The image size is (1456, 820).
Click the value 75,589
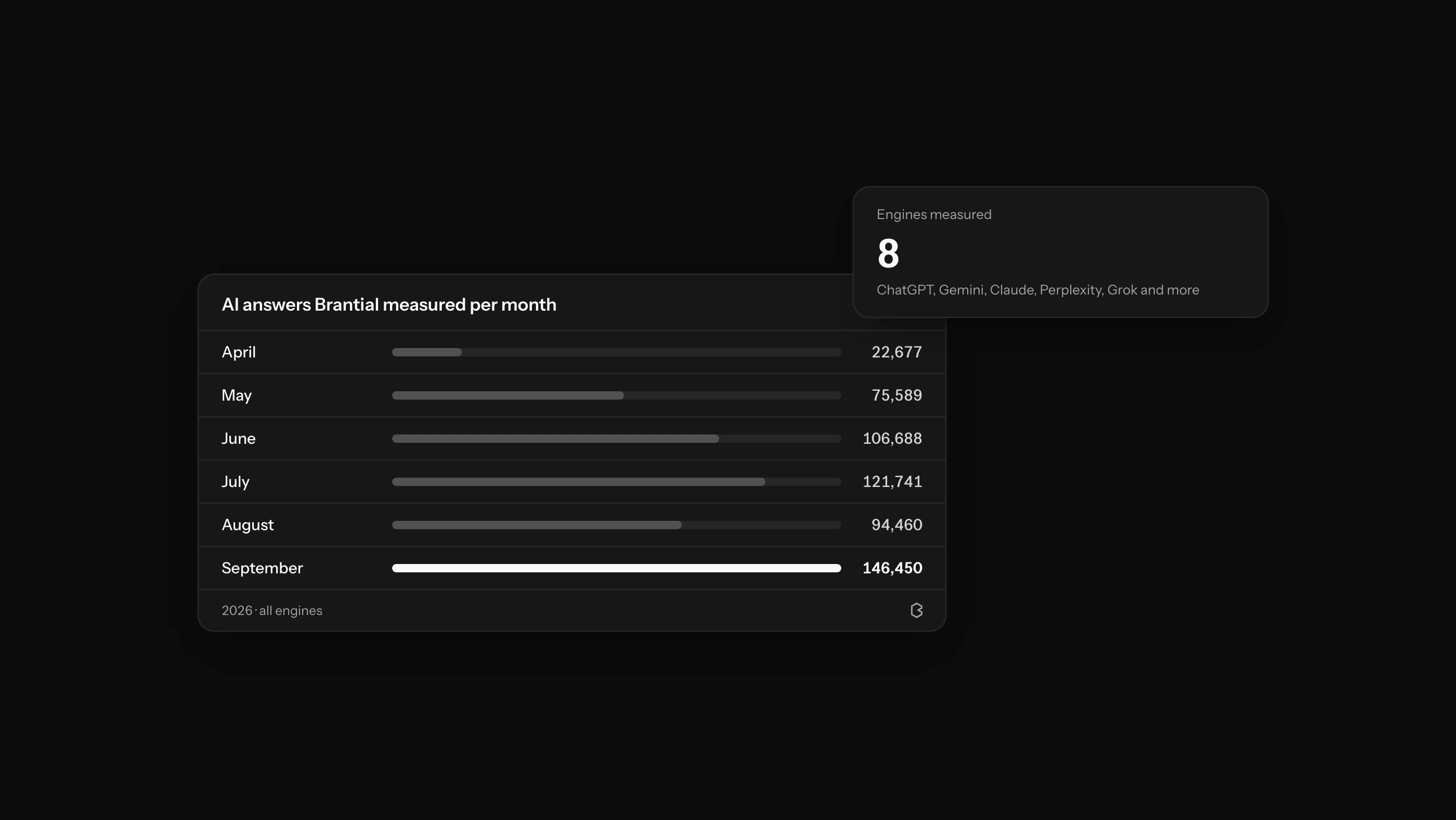[896, 395]
